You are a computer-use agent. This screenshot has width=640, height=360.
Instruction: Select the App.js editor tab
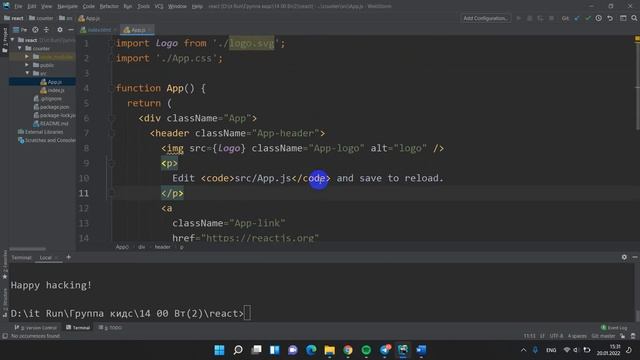(x=137, y=30)
